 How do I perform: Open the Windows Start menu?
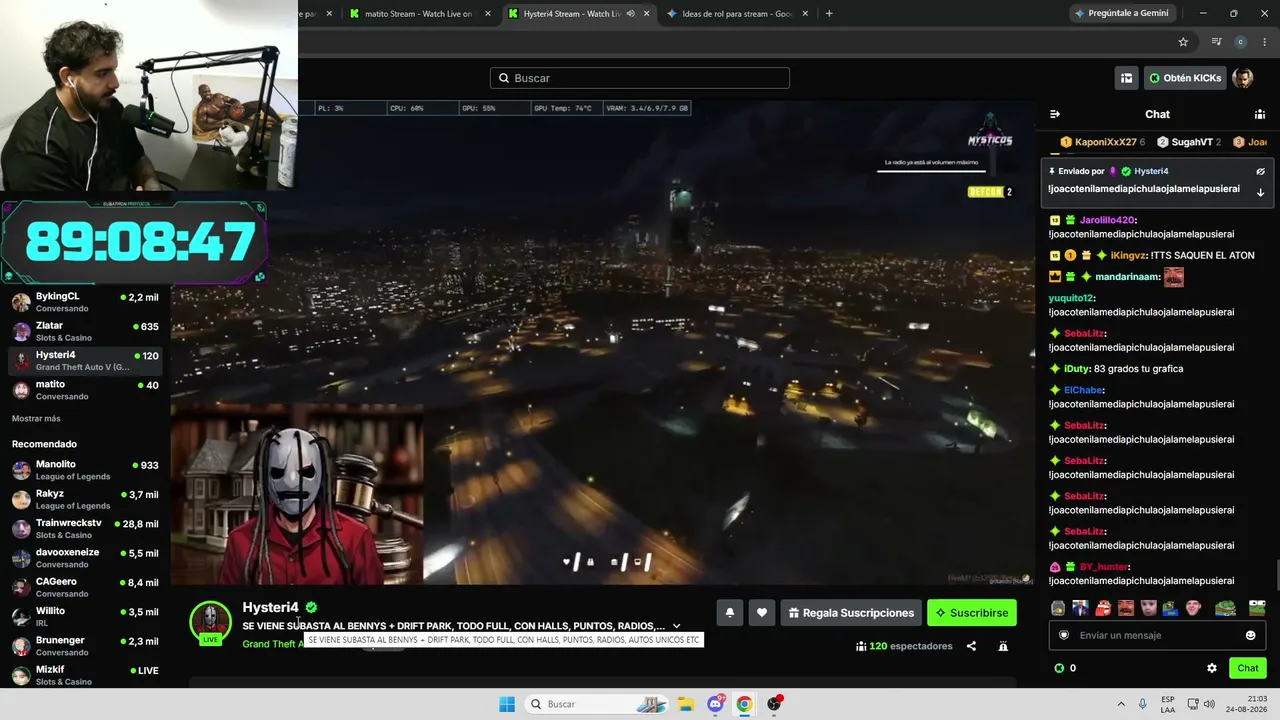pos(507,704)
